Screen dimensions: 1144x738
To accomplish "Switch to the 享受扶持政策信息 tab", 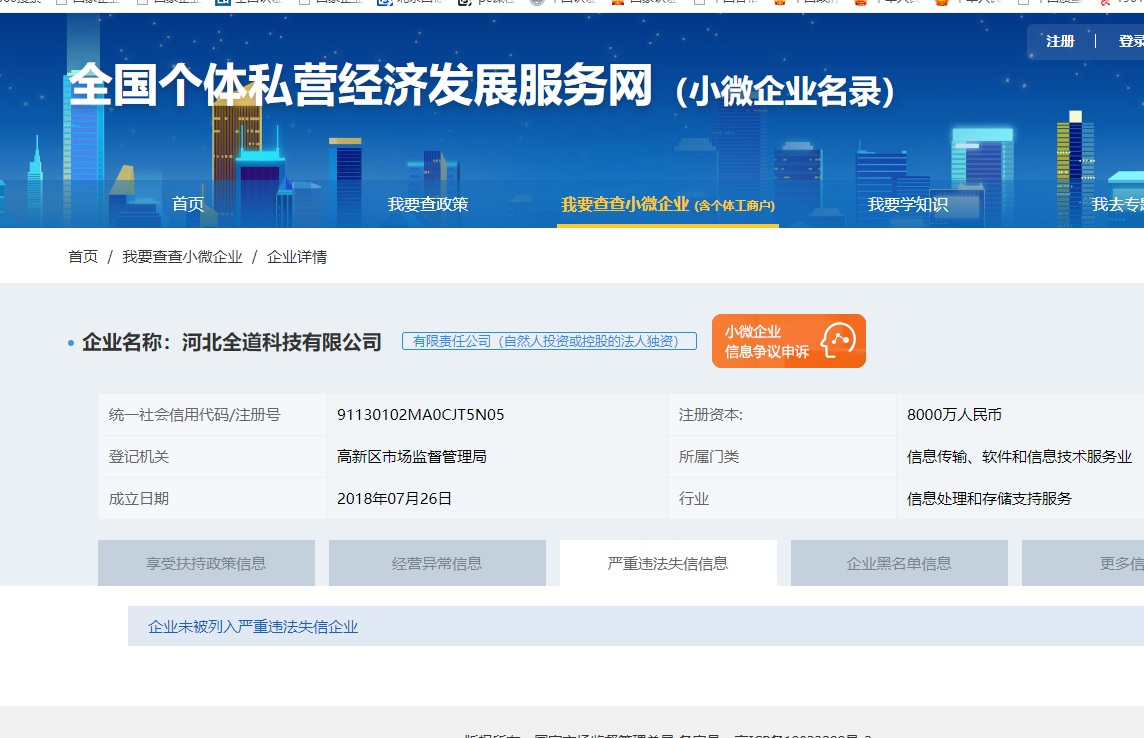I will [206, 563].
